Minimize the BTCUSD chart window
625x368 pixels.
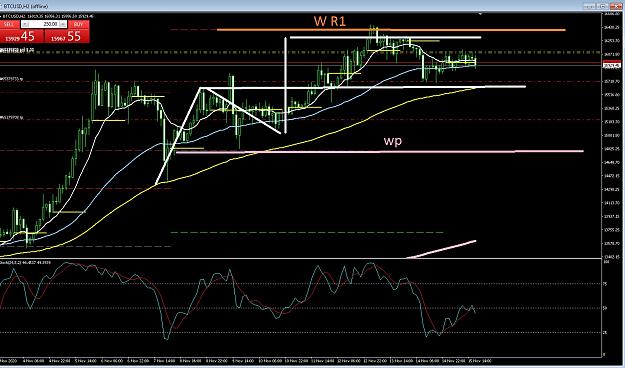pyautogui.click(x=590, y=6)
